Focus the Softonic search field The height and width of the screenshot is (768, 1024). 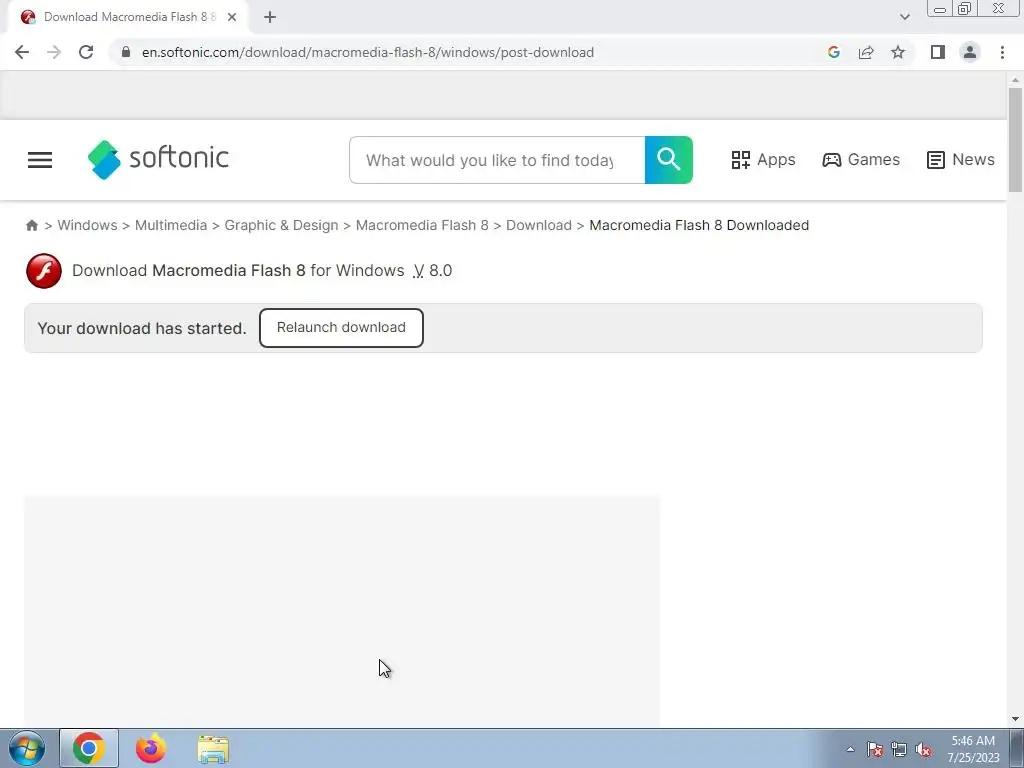pos(497,160)
